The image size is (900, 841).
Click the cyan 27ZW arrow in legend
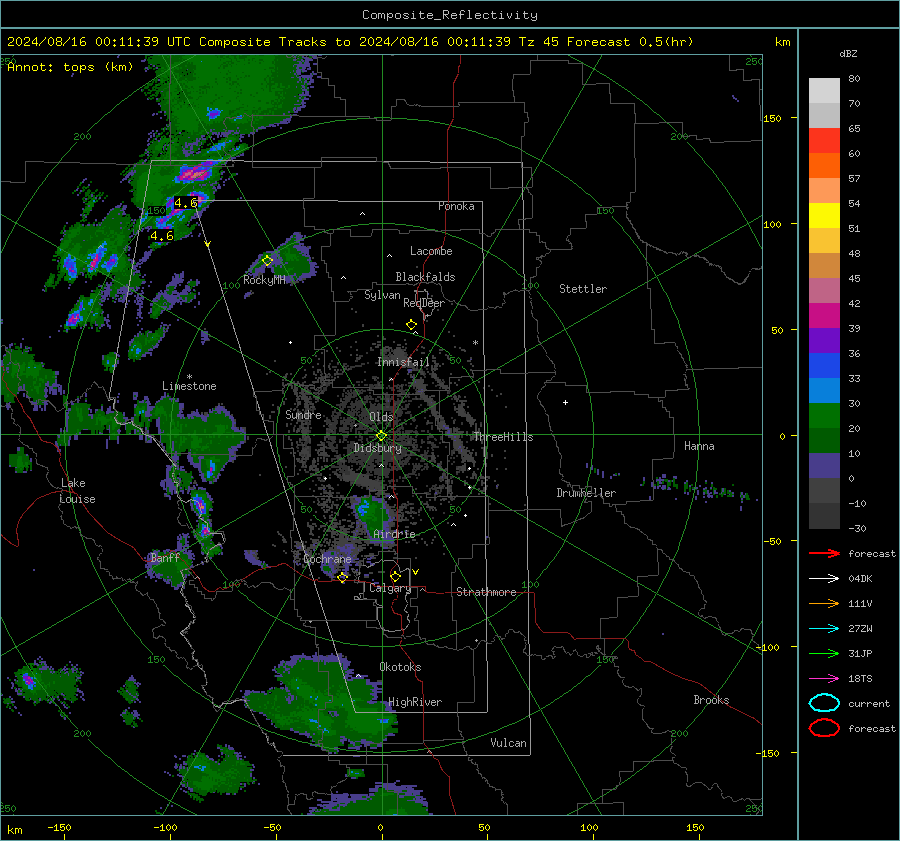click(x=824, y=629)
